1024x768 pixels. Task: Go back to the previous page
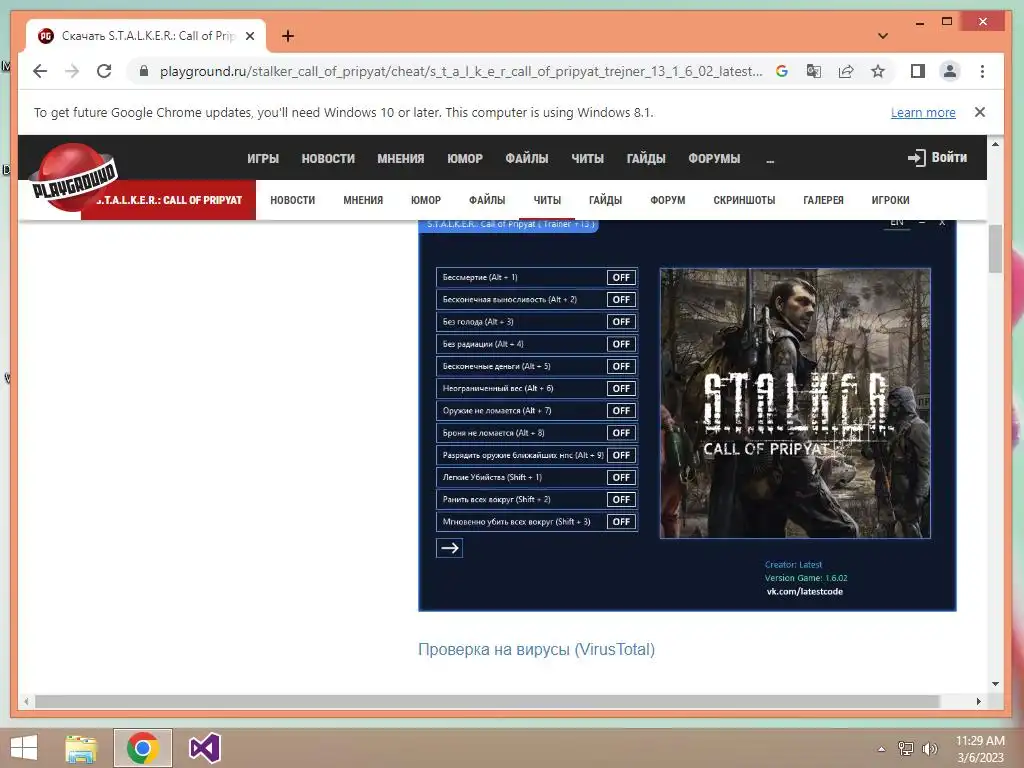pyautogui.click(x=40, y=71)
